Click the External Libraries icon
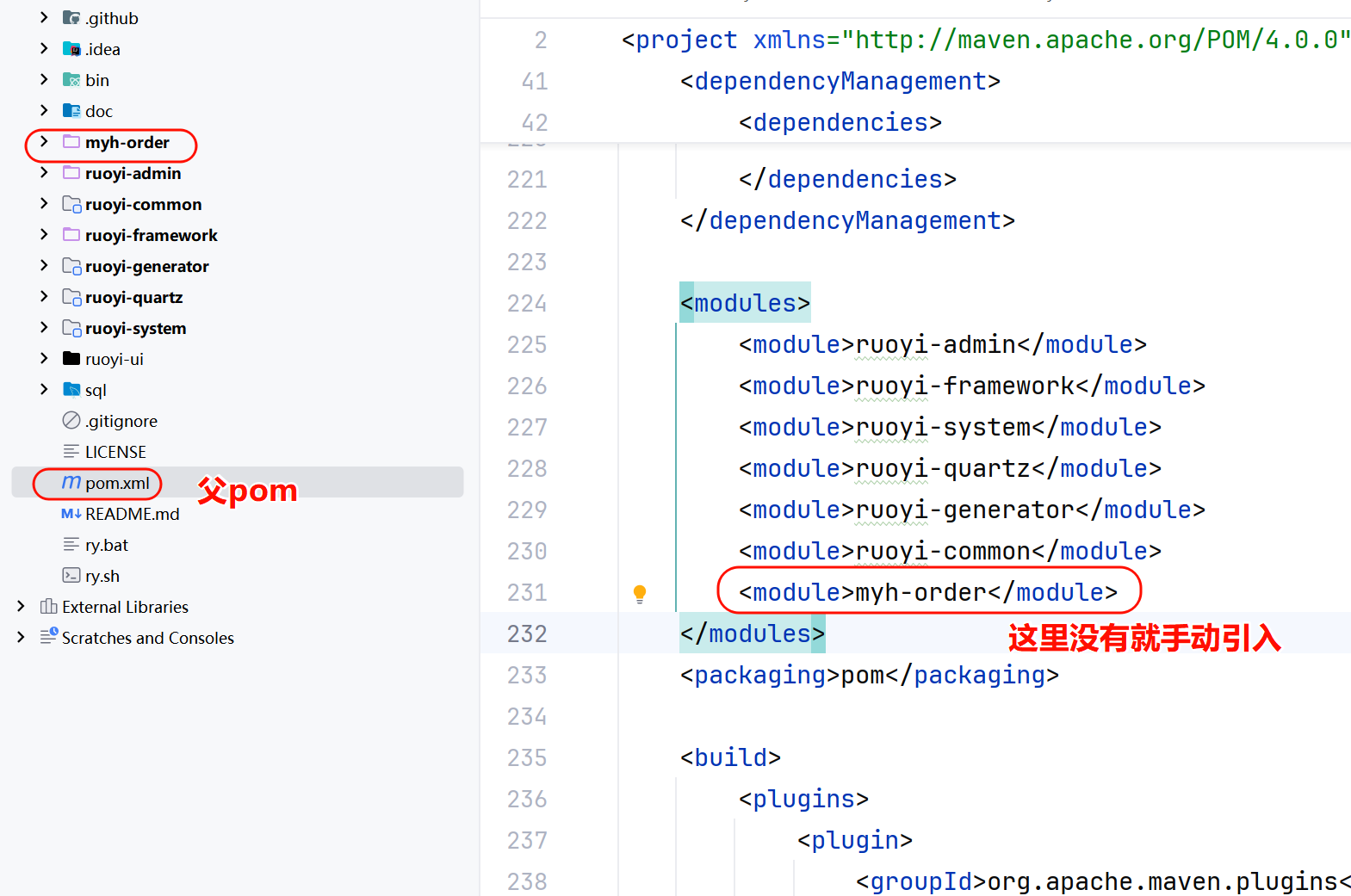The height and width of the screenshot is (896, 1351). tap(48, 607)
